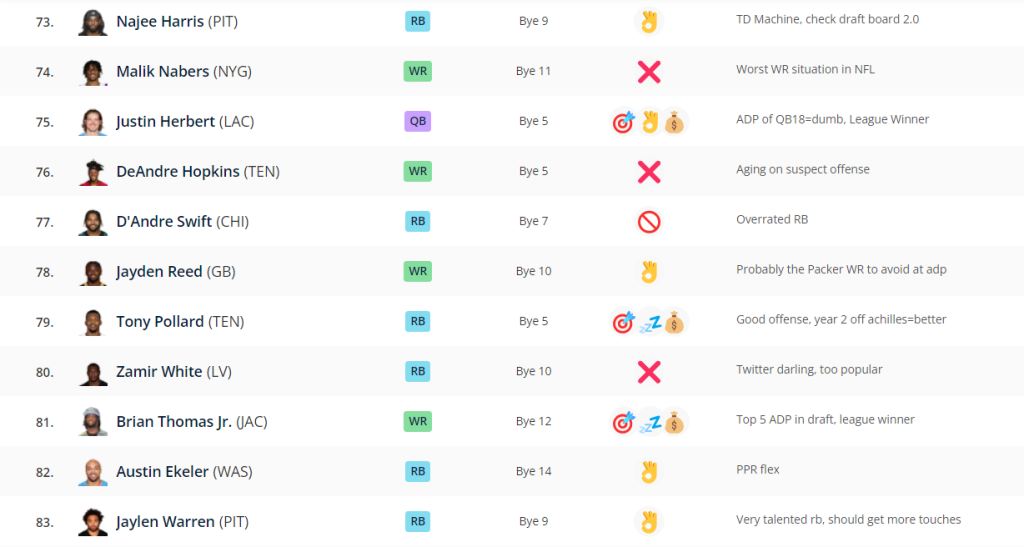1024x547 pixels.
Task: Click the prohibited sign icon for D'Andre Swift
Action: click(x=649, y=222)
